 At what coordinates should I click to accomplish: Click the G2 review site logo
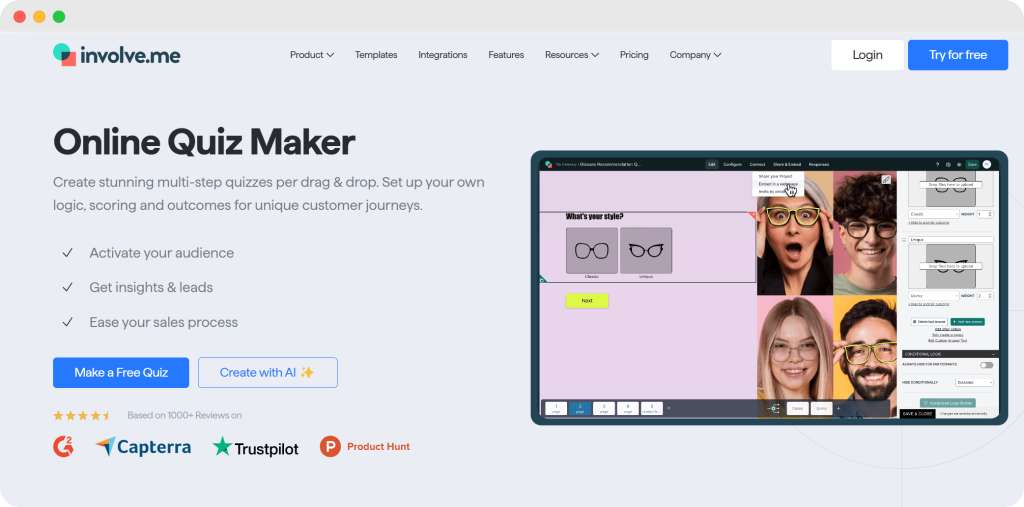63,447
